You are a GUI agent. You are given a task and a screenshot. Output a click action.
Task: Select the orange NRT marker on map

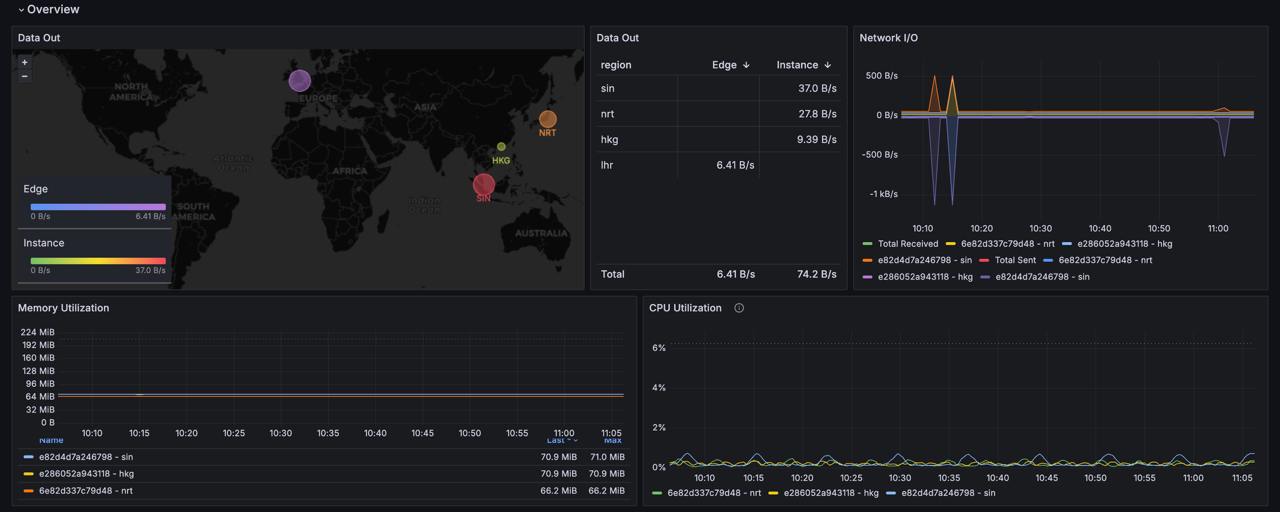[x=548, y=119]
